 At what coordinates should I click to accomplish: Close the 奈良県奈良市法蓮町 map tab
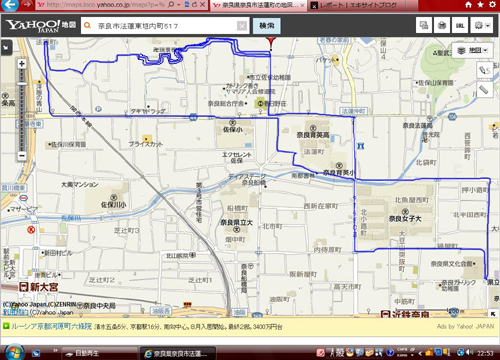coord(302,5)
